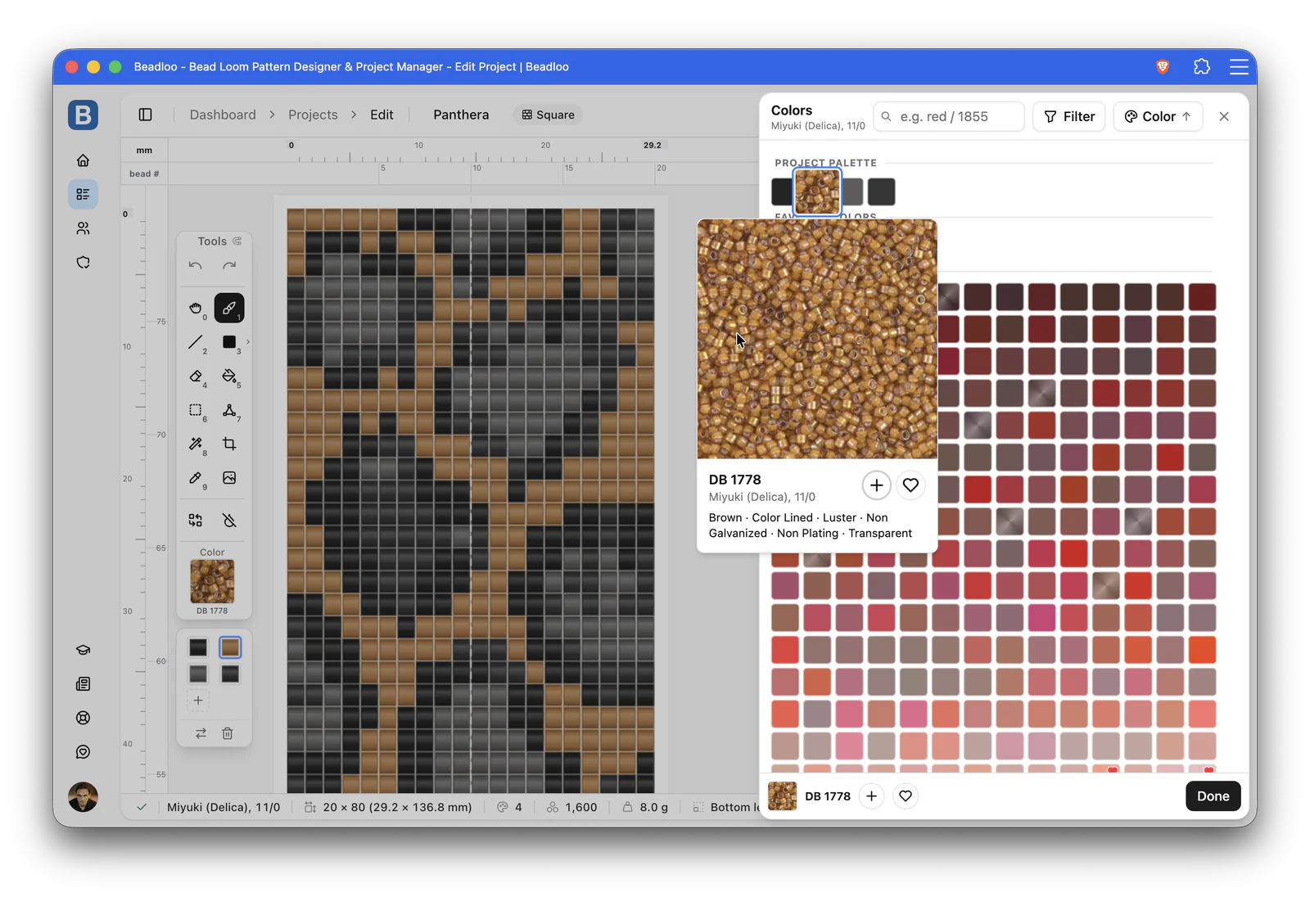Select the Eraser tool

coord(195,376)
